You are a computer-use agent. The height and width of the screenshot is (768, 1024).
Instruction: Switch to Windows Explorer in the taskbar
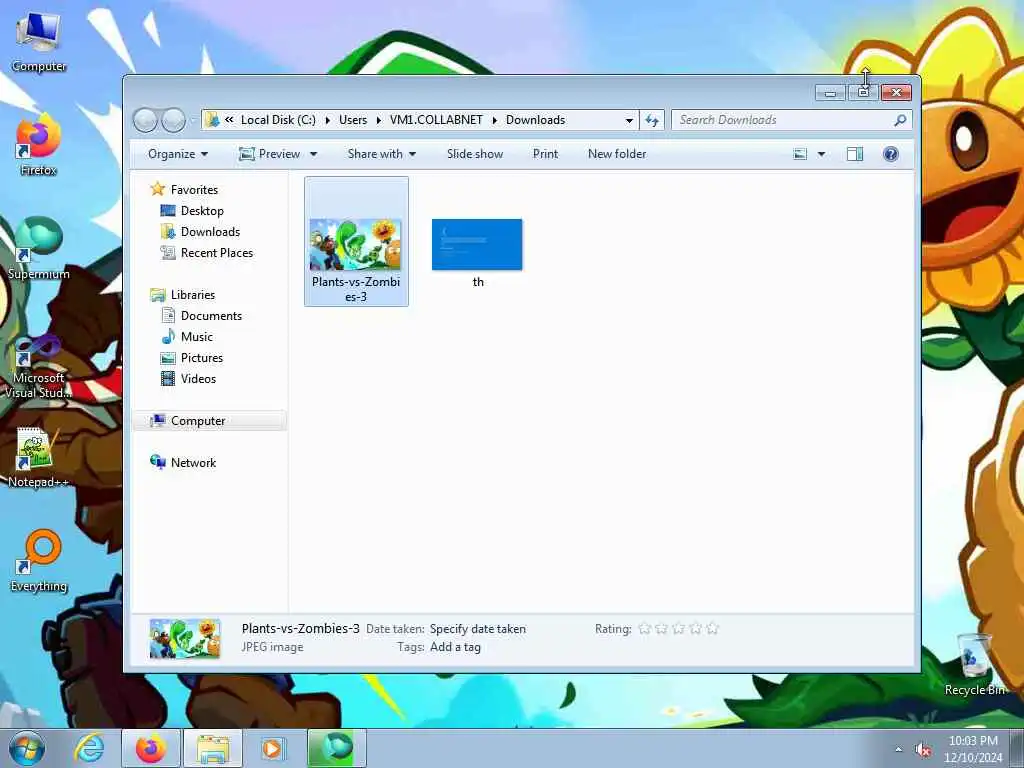(212, 748)
